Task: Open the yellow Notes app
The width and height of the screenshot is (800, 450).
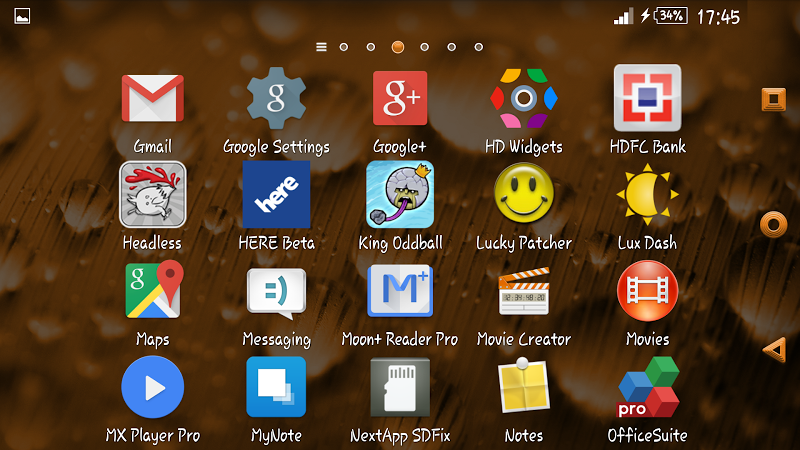Action: (x=523, y=385)
